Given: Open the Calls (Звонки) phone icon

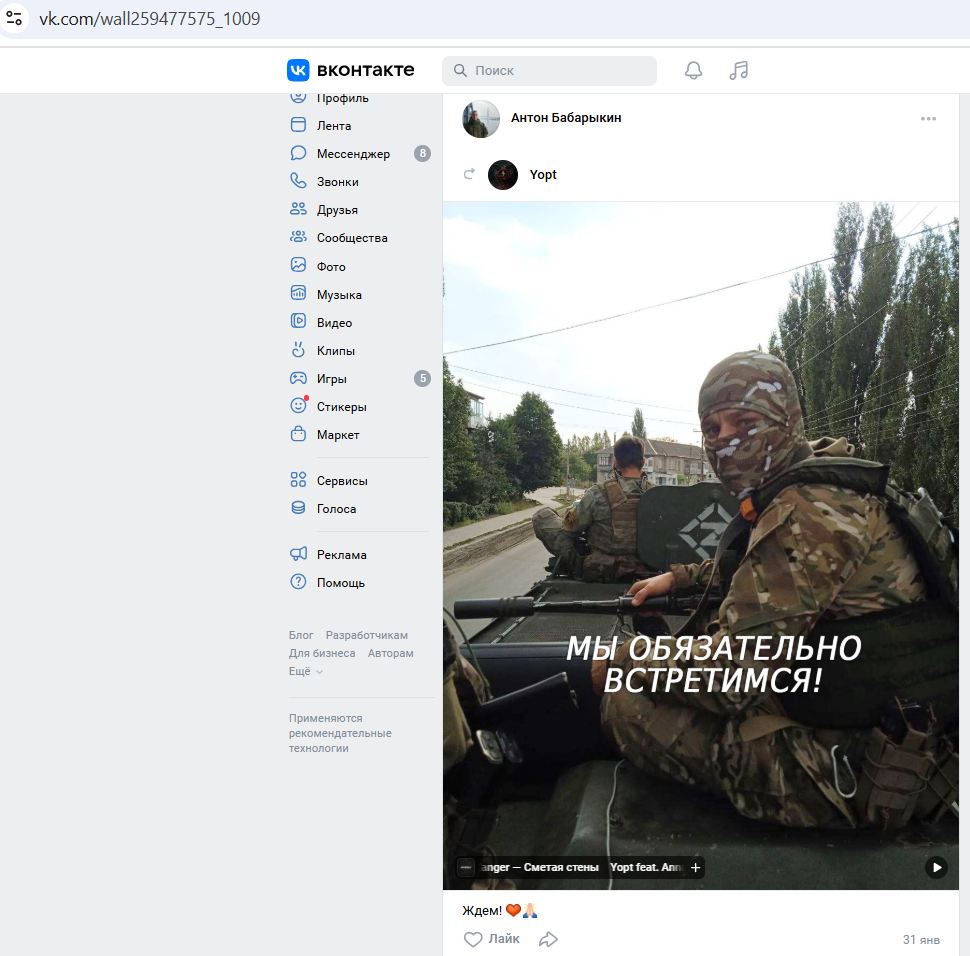Looking at the screenshot, I should click(x=298, y=182).
